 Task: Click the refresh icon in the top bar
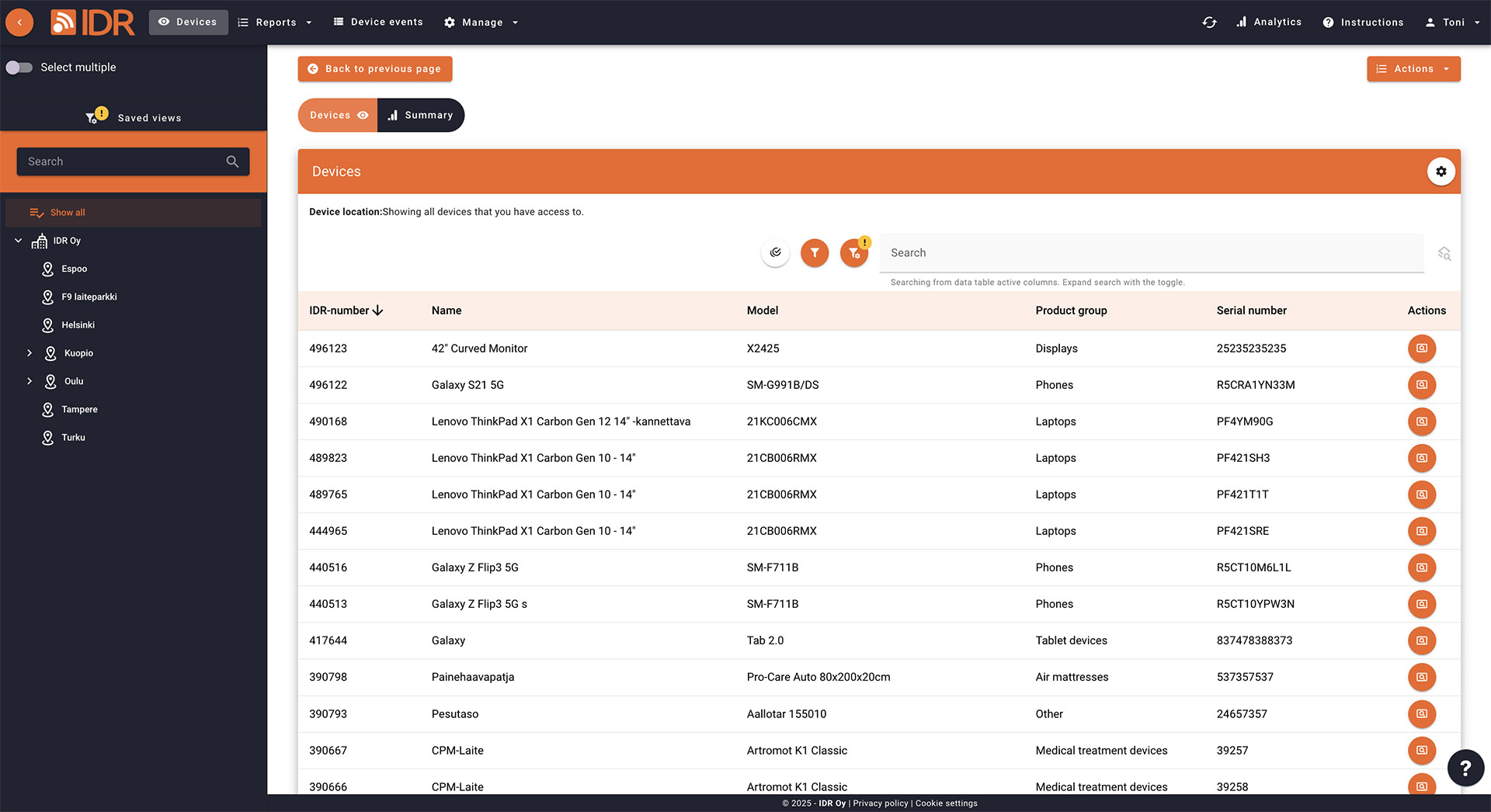click(1209, 22)
